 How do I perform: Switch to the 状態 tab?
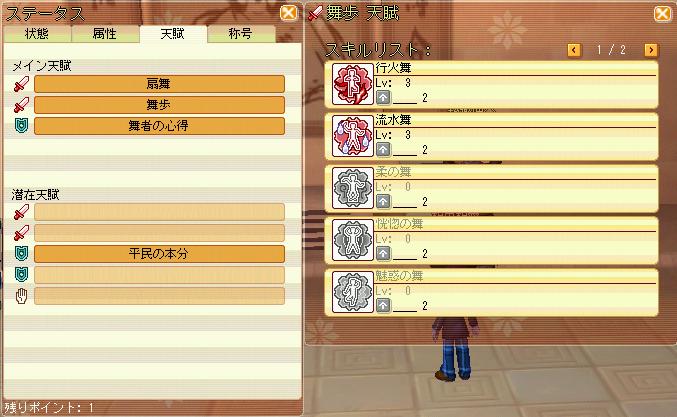(x=37, y=34)
